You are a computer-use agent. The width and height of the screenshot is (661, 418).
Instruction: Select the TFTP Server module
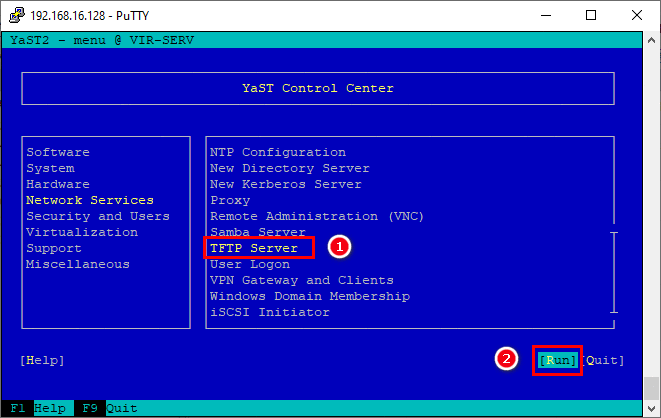(254, 248)
